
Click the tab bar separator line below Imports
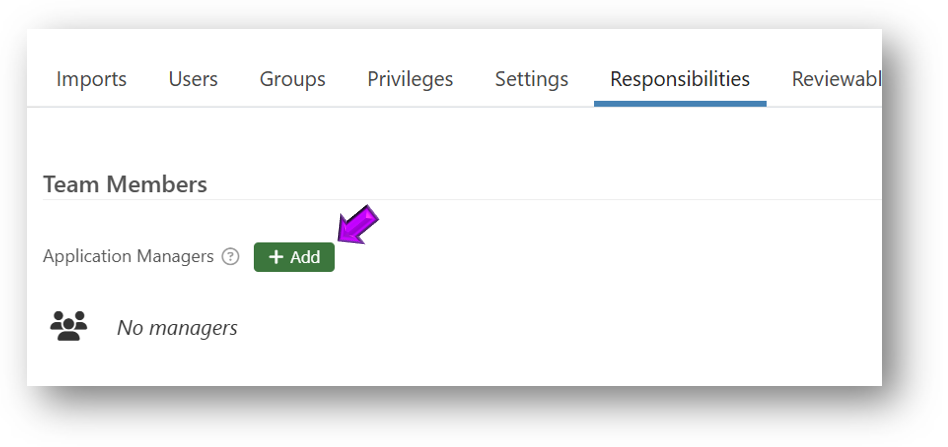coord(91,106)
